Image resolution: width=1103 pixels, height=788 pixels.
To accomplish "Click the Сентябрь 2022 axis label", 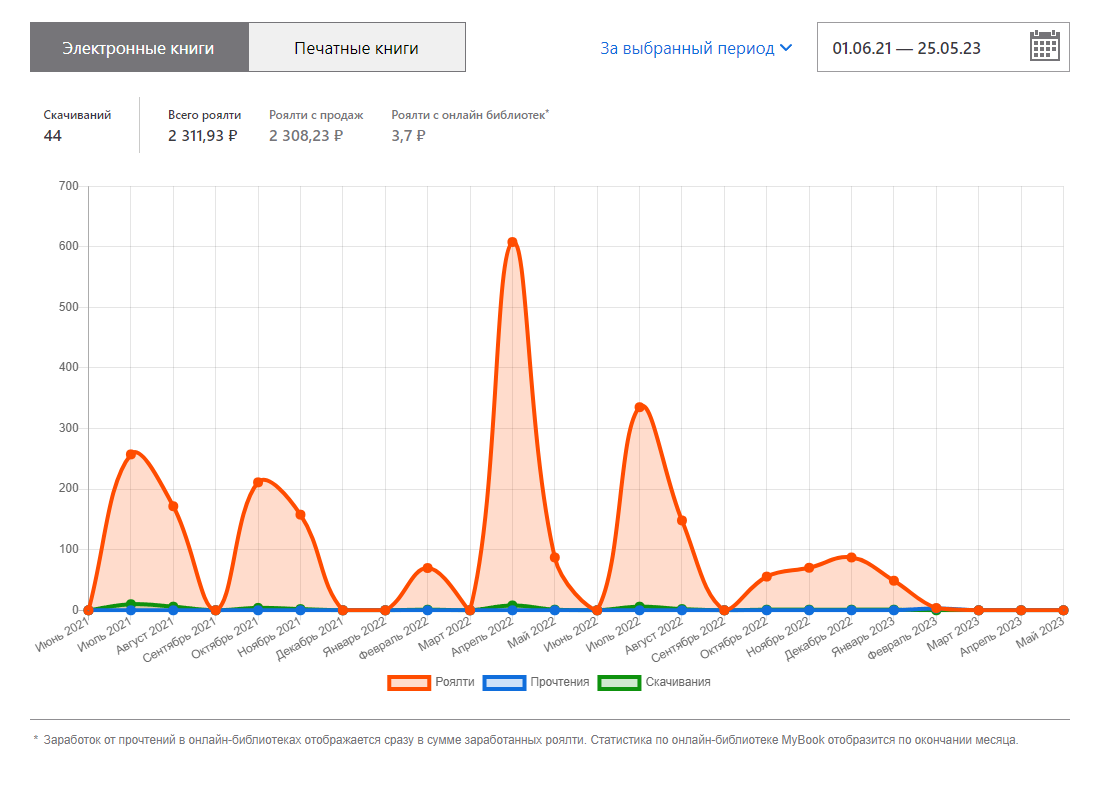I will [689, 639].
